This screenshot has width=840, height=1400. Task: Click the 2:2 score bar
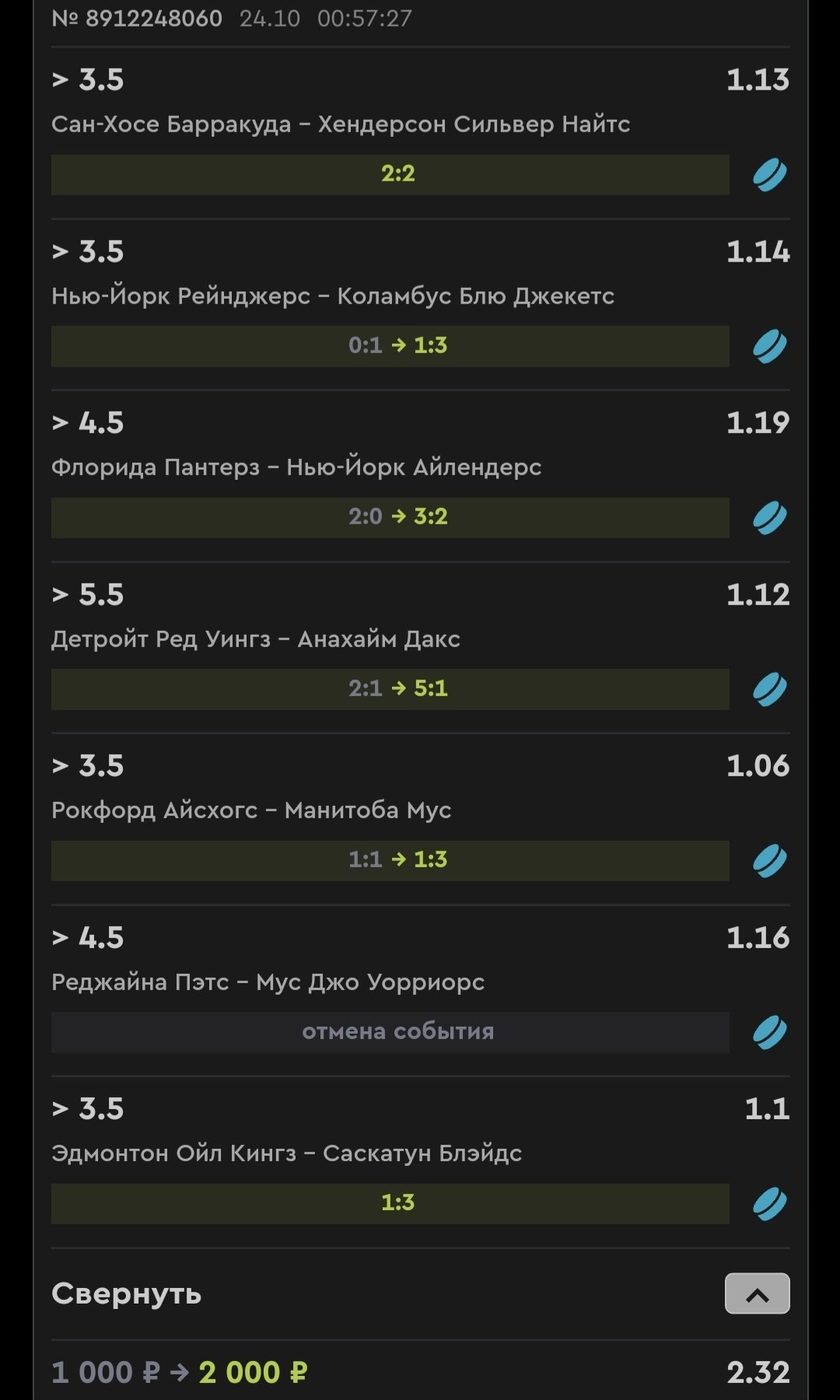[x=390, y=174]
